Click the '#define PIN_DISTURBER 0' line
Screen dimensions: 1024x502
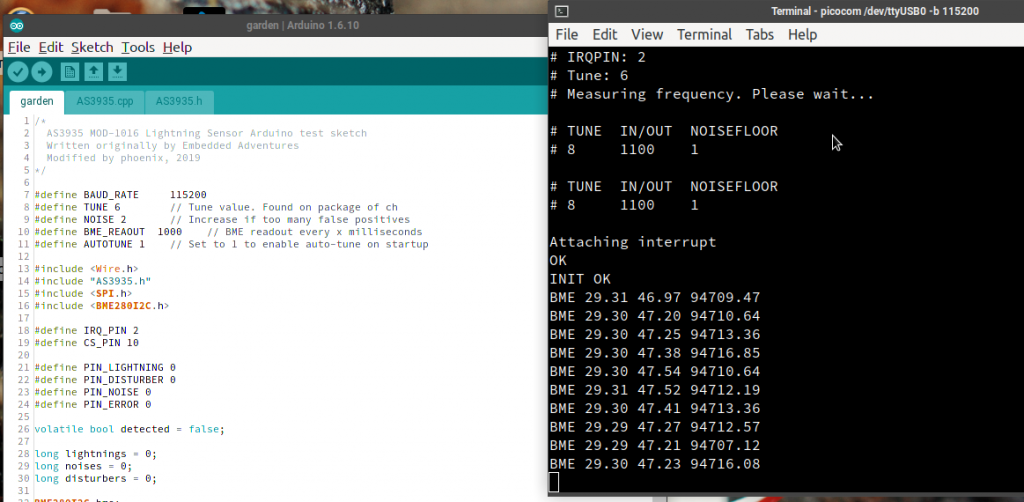pyautogui.click(x=104, y=379)
